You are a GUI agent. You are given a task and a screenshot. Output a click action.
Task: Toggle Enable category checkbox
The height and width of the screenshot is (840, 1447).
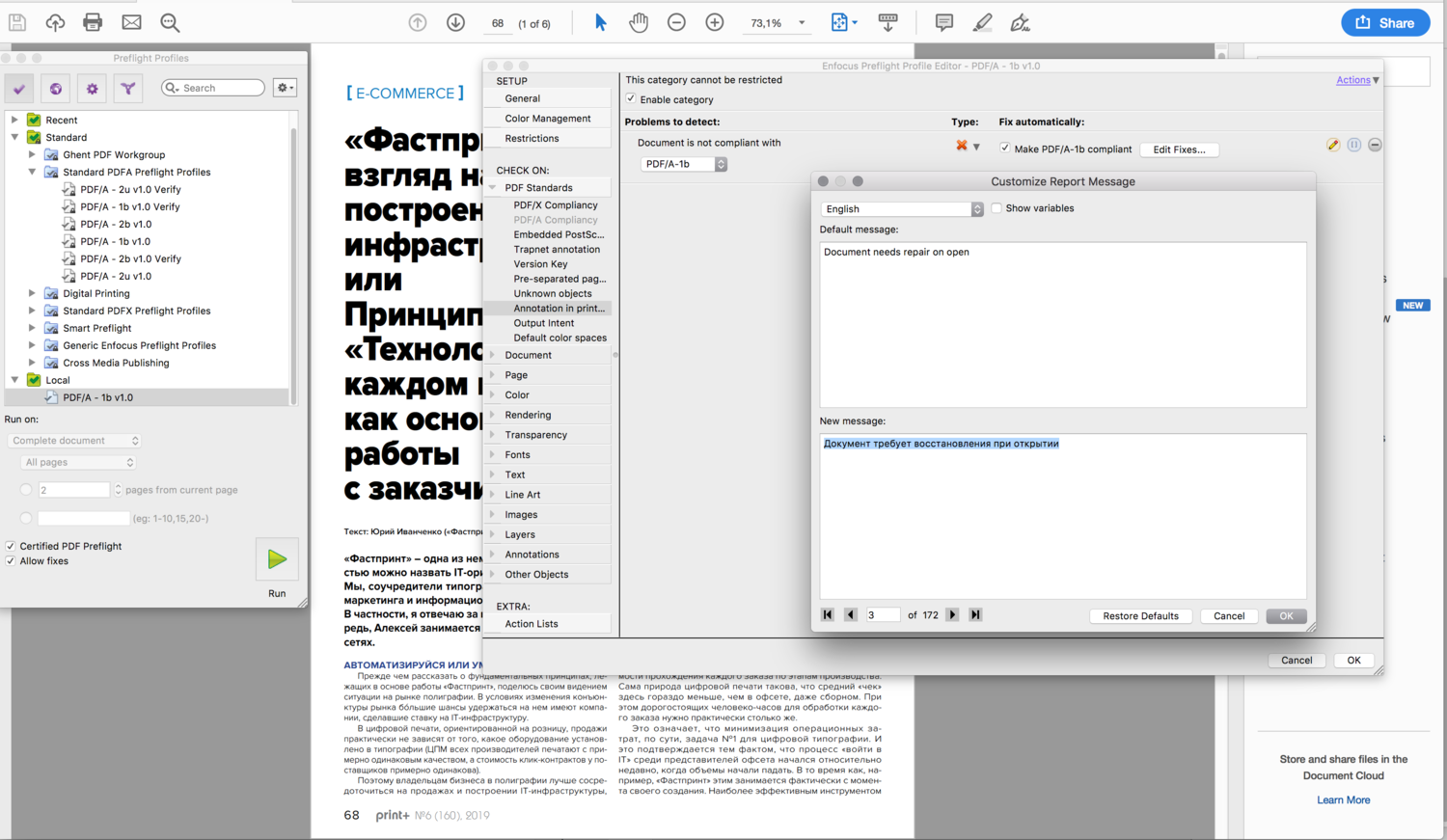point(631,99)
